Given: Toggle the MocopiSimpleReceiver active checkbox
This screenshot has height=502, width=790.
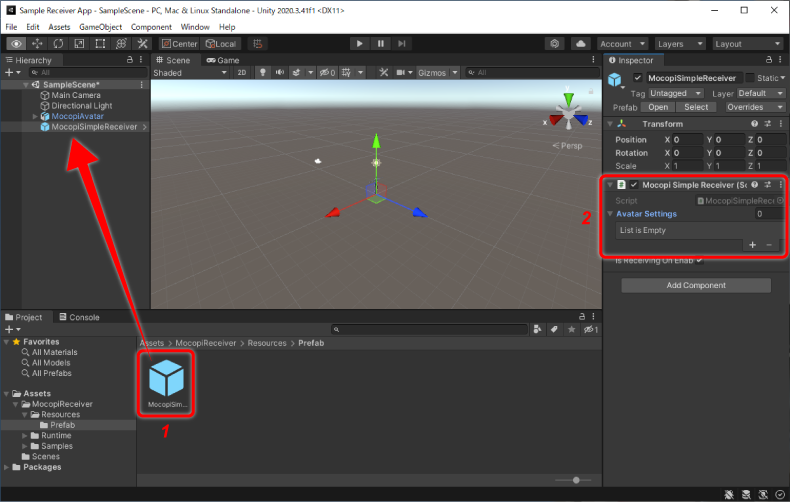Looking at the screenshot, I should [x=638, y=78].
